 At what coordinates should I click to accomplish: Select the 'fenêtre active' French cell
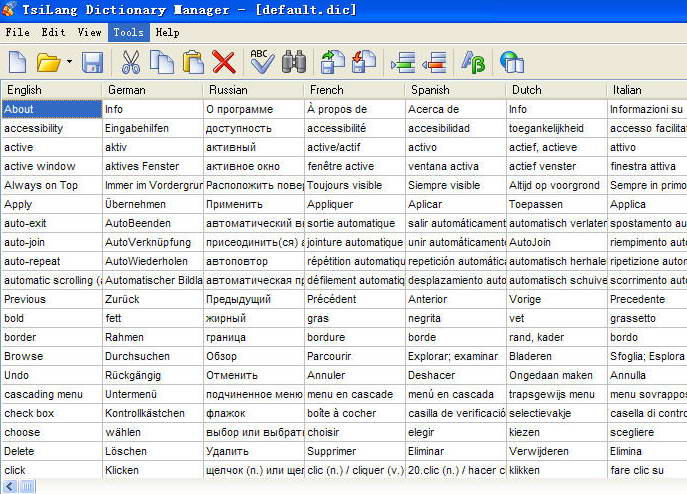(x=354, y=166)
